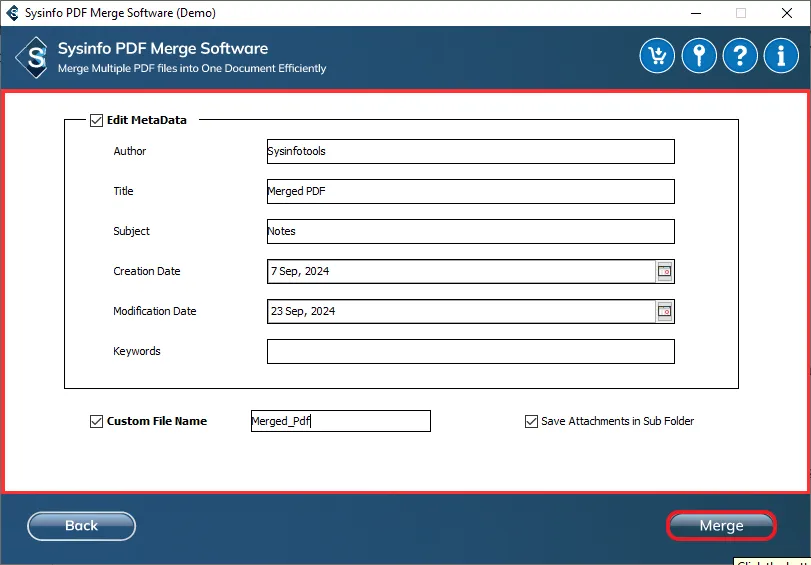Focus the Author text field
Viewport: 811px width, 565px height.
(470, 151)
